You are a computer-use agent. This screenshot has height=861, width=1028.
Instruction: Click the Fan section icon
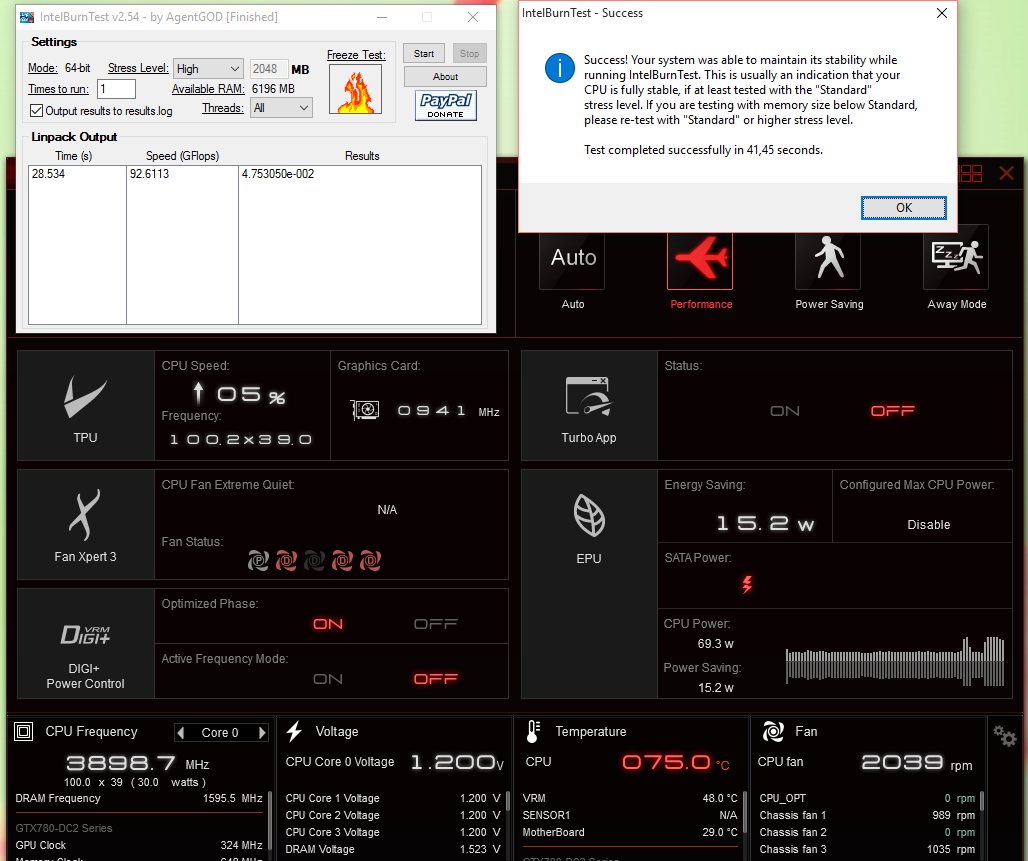[773, 731]
